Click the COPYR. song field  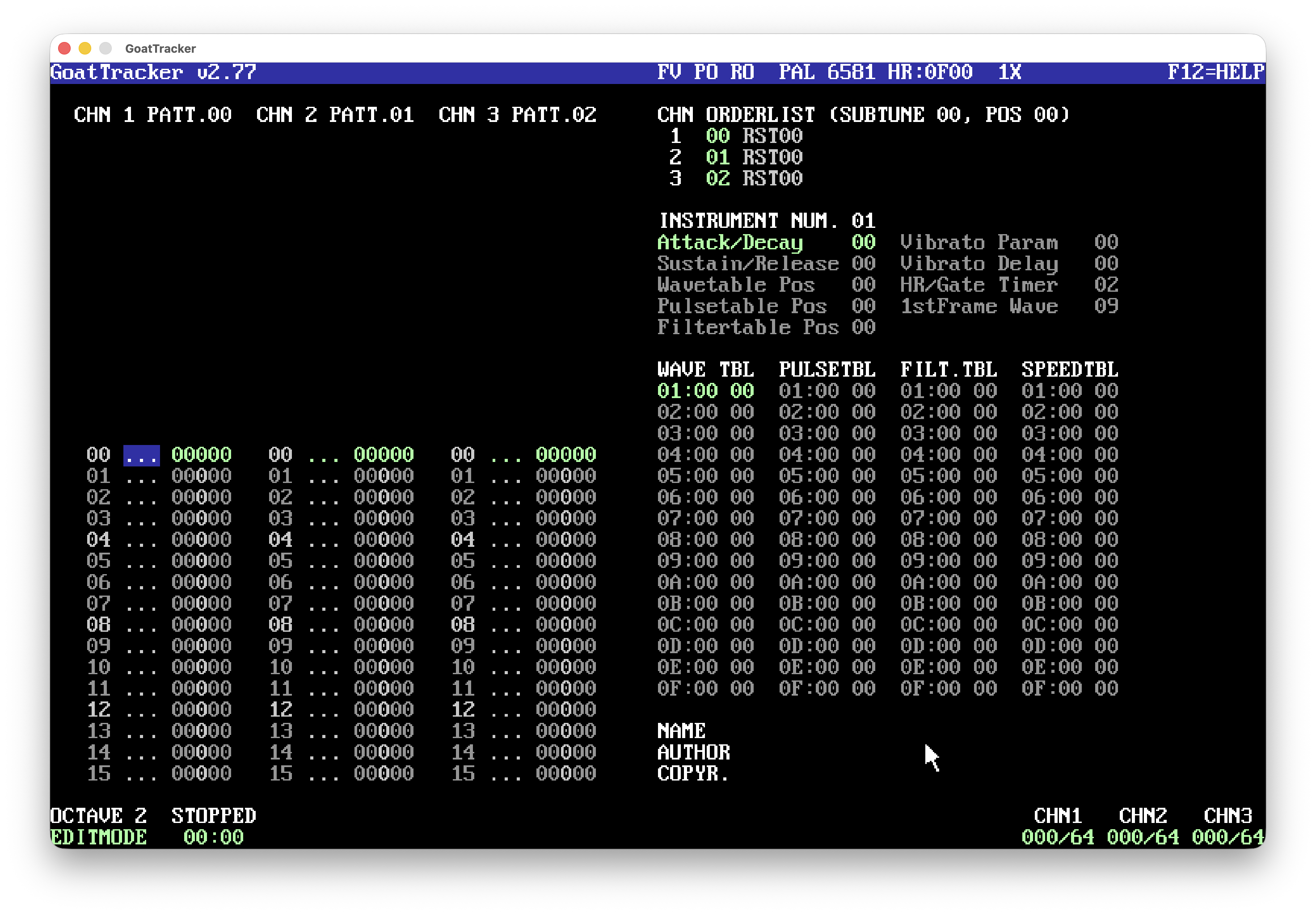(693, 773)
